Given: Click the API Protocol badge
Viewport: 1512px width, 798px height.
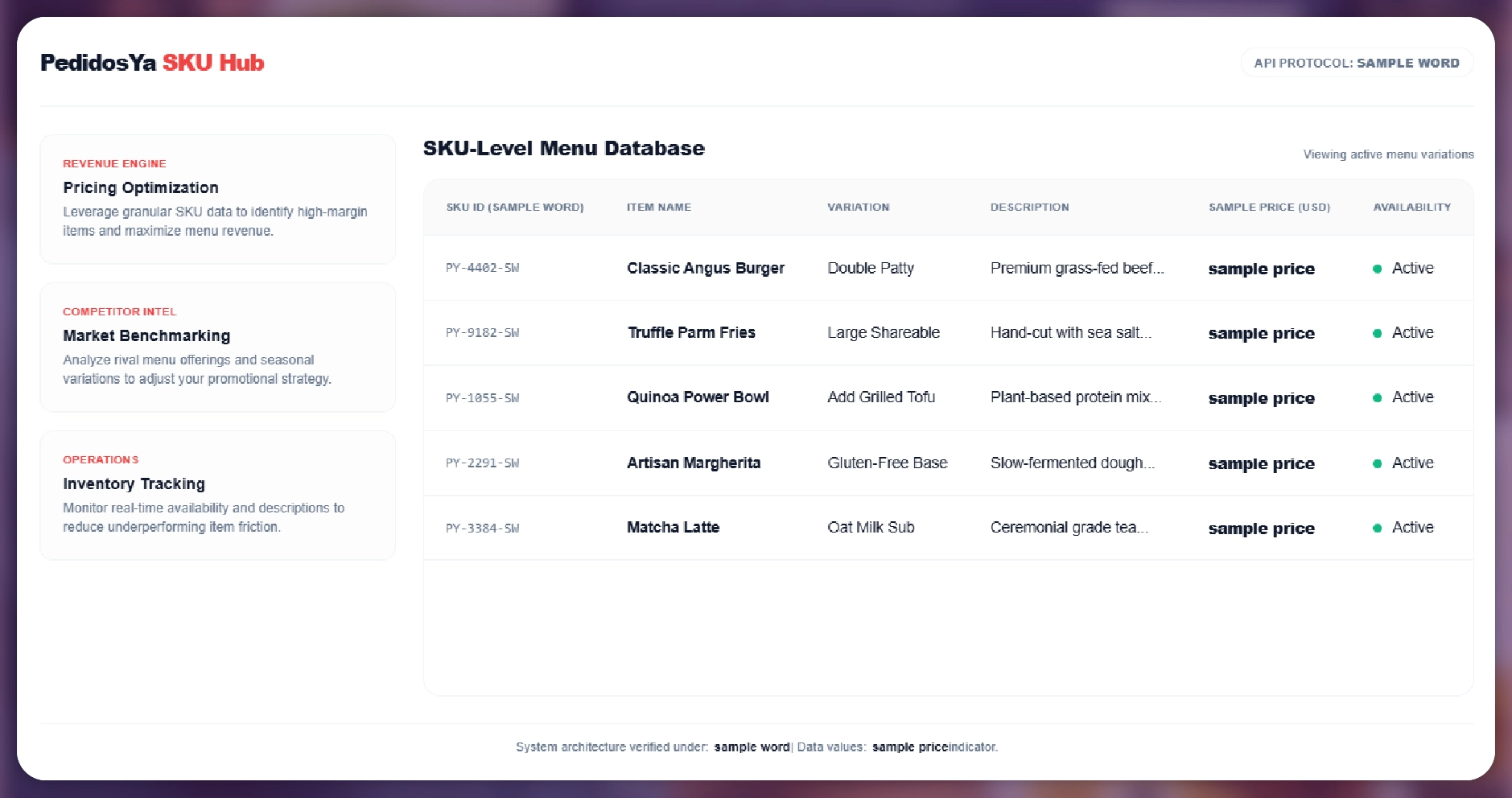Looking at the screenshot, I should pos(1356,63).
